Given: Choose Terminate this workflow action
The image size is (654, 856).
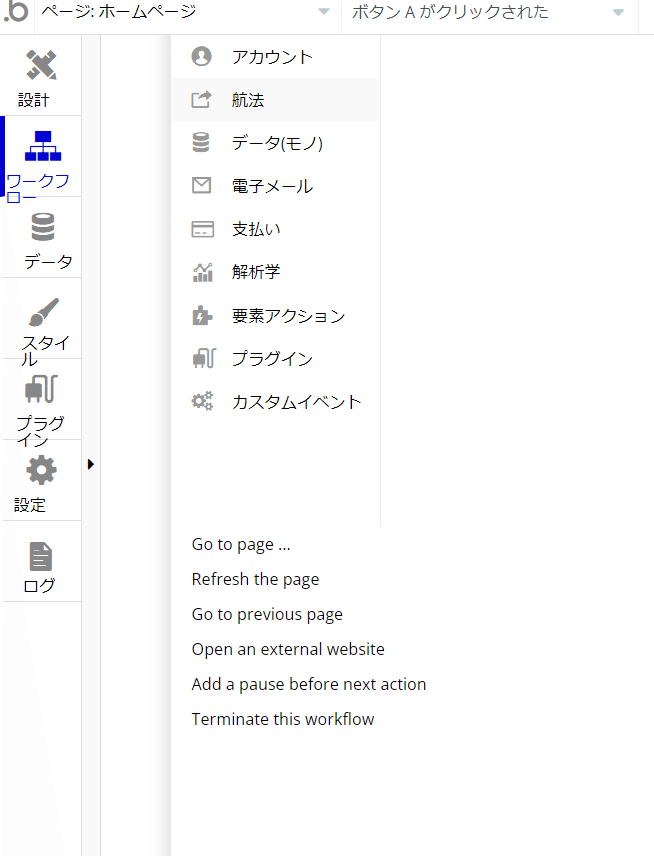Looking at the screenshot, I should click(x=283, y=720).
